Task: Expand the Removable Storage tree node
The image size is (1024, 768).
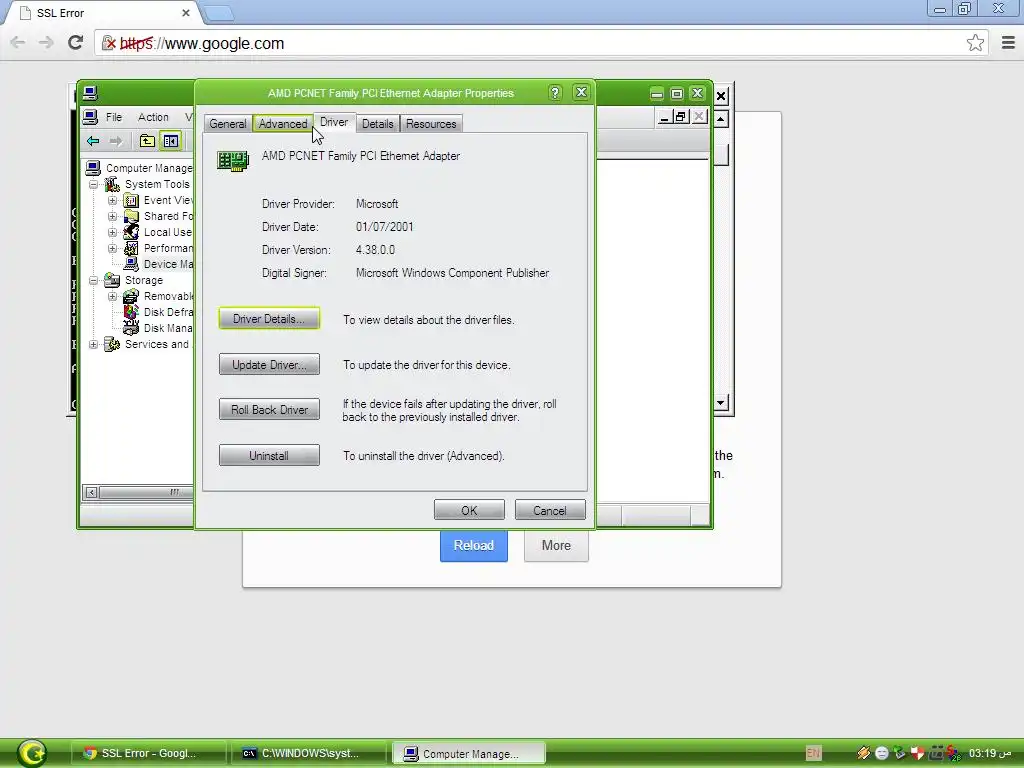Action: (x=112, y=296)
